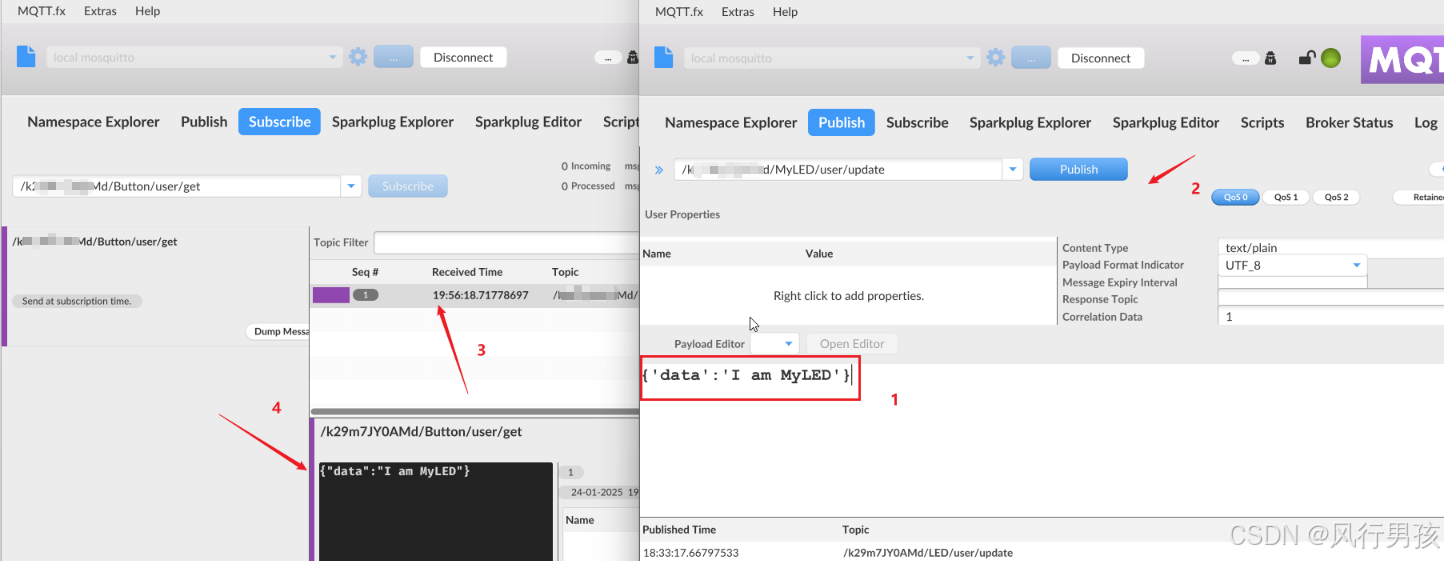Click Disconnect in the left window

coord(463,57)
